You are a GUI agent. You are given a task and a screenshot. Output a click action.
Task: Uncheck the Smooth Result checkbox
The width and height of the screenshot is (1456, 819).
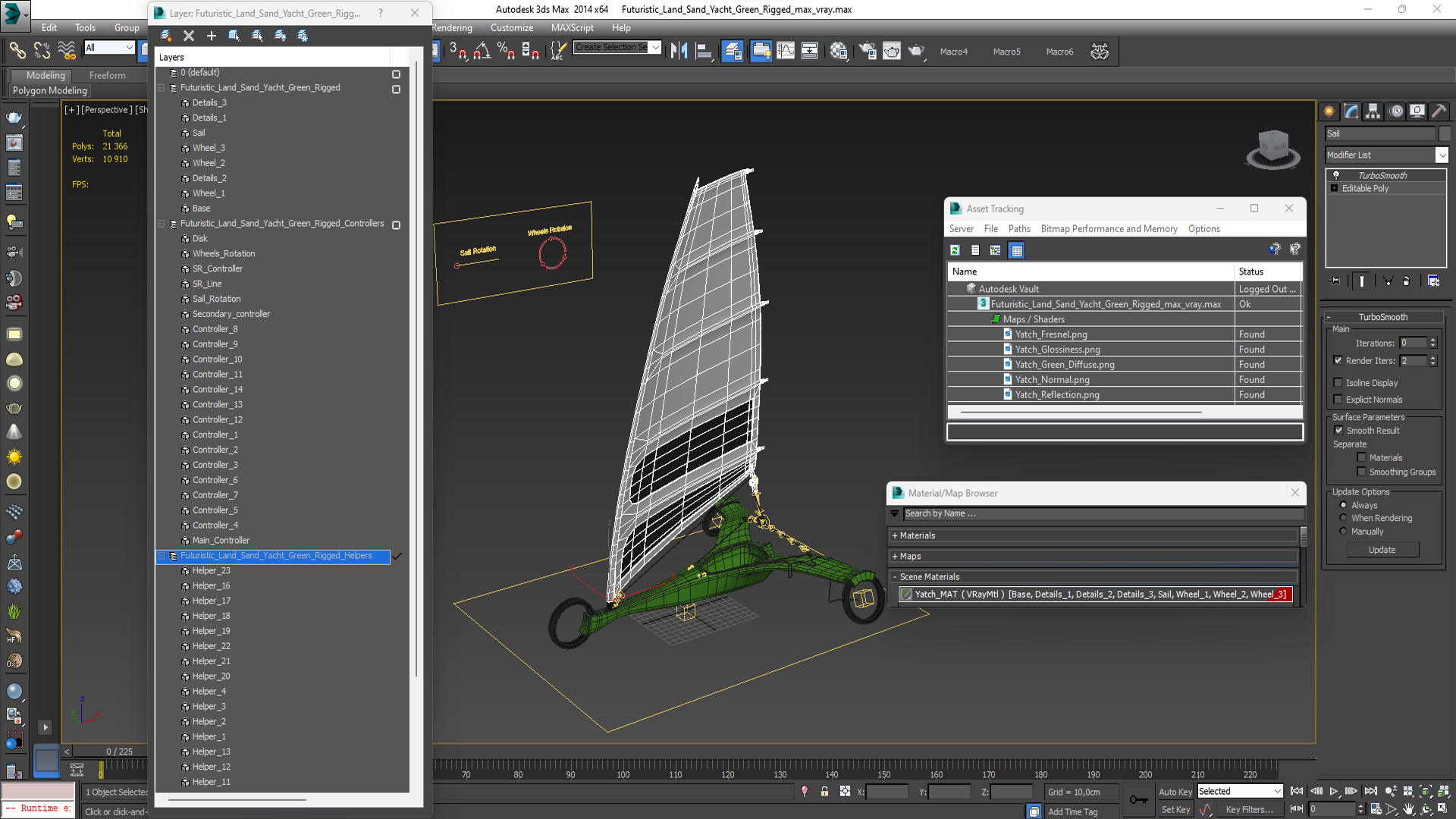1338,431
